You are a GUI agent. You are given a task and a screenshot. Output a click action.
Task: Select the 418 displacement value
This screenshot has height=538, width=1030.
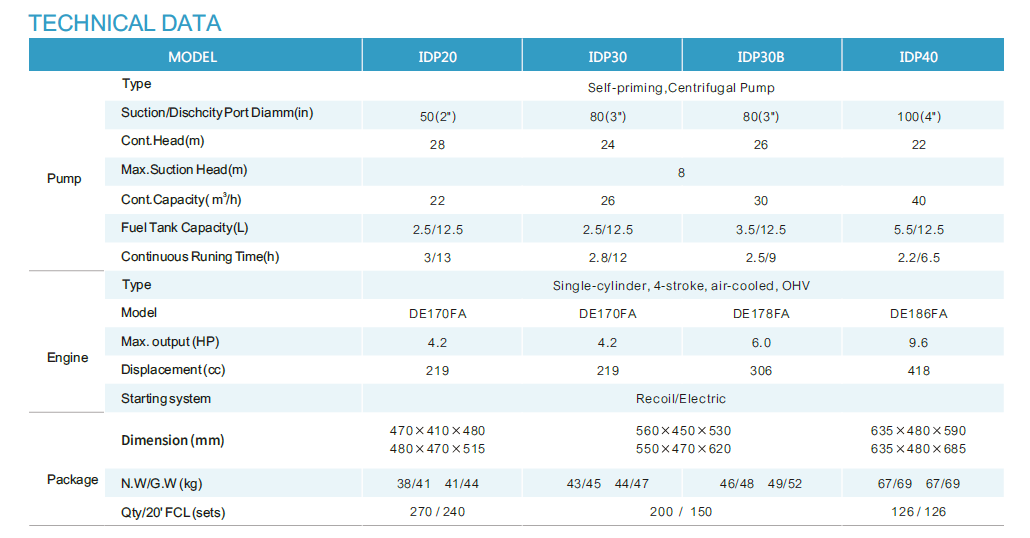(x=918, y=371)
